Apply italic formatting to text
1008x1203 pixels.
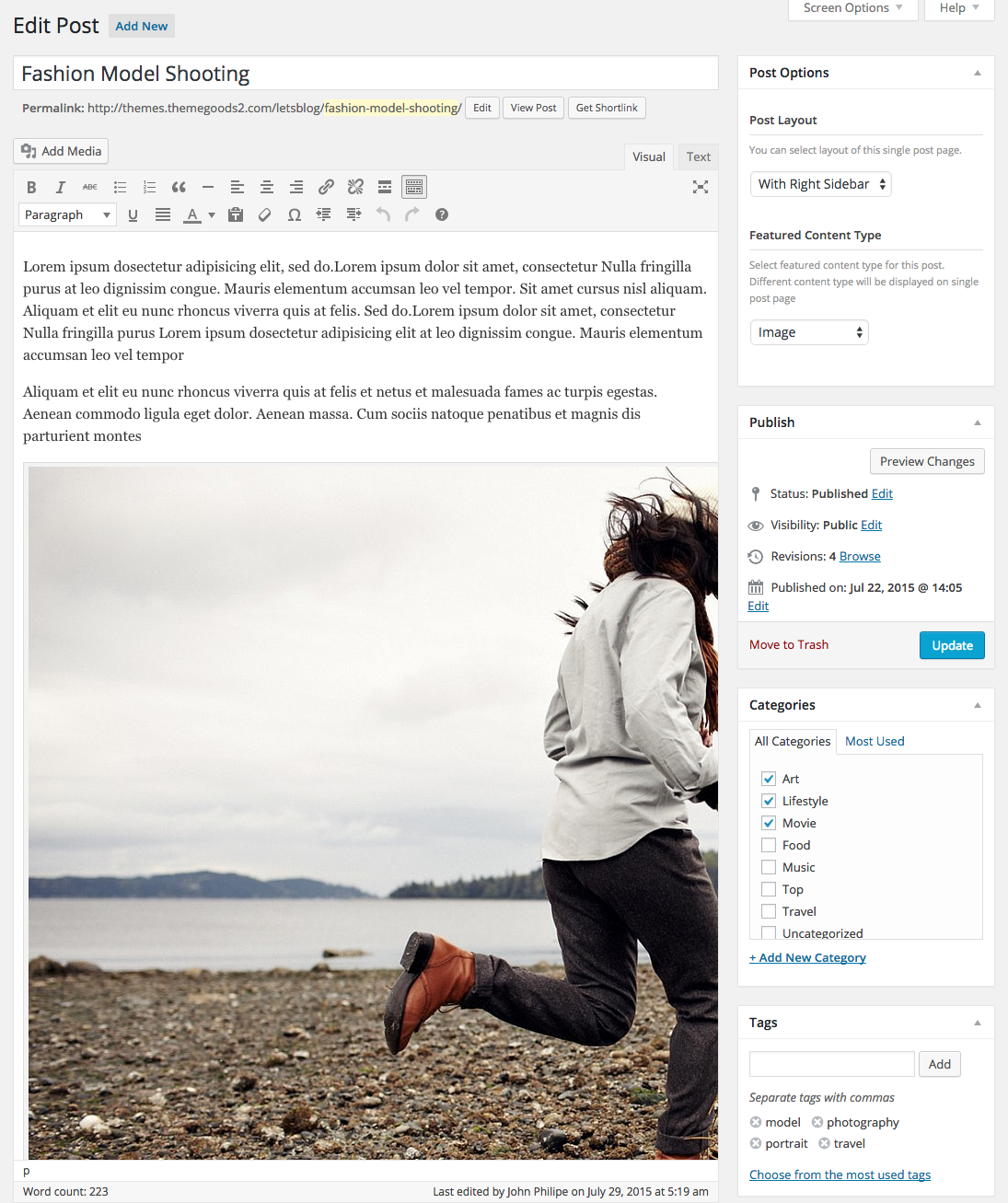click(x=61, y=187)
